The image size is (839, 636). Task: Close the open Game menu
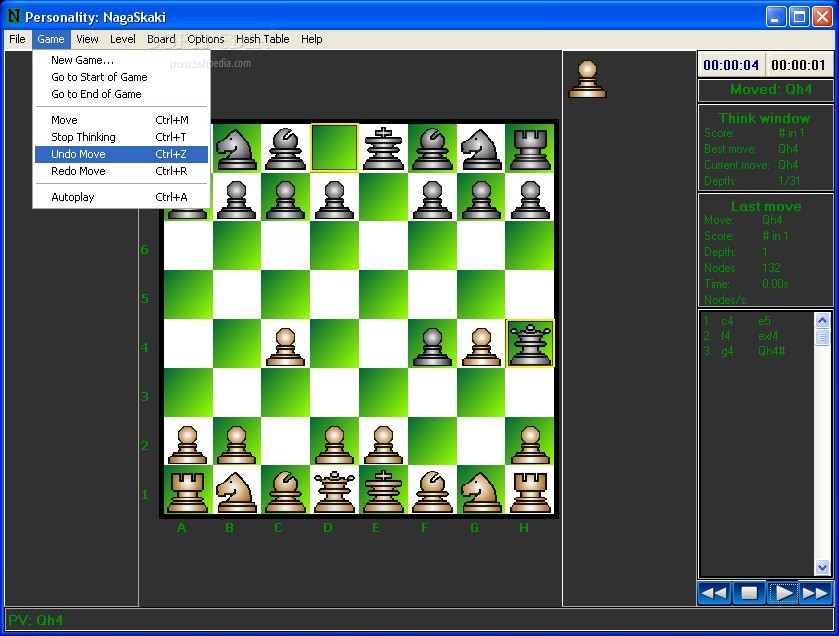coord(51,39)
